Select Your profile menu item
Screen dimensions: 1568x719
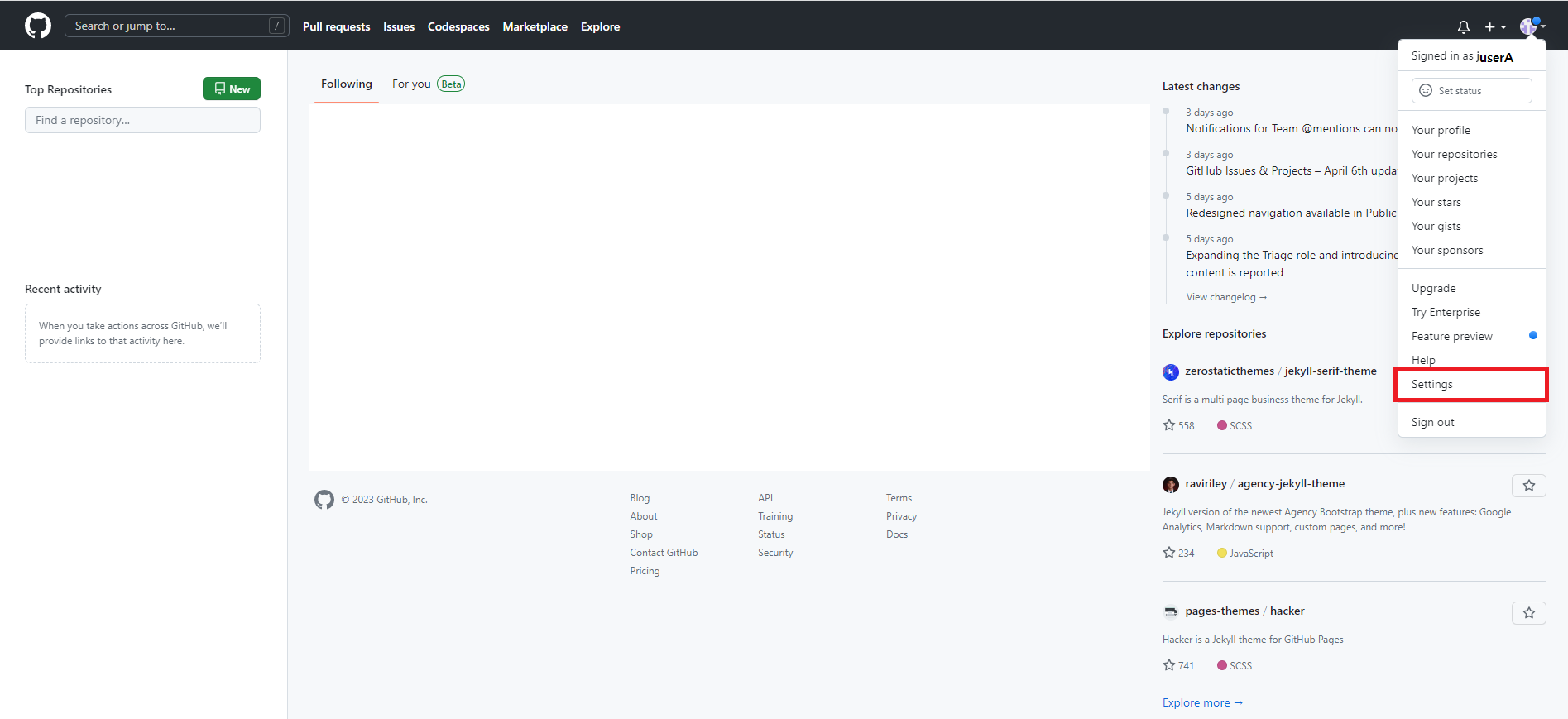click(1471, 130)
